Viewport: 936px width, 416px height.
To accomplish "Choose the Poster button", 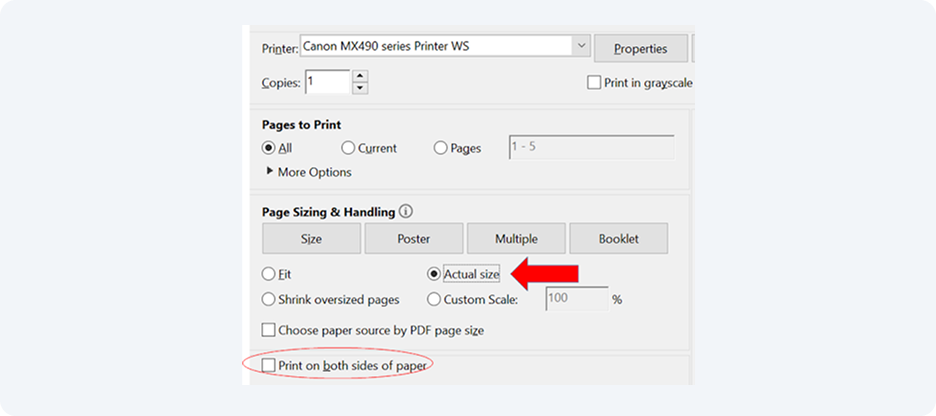I will [x=414, y=239].
